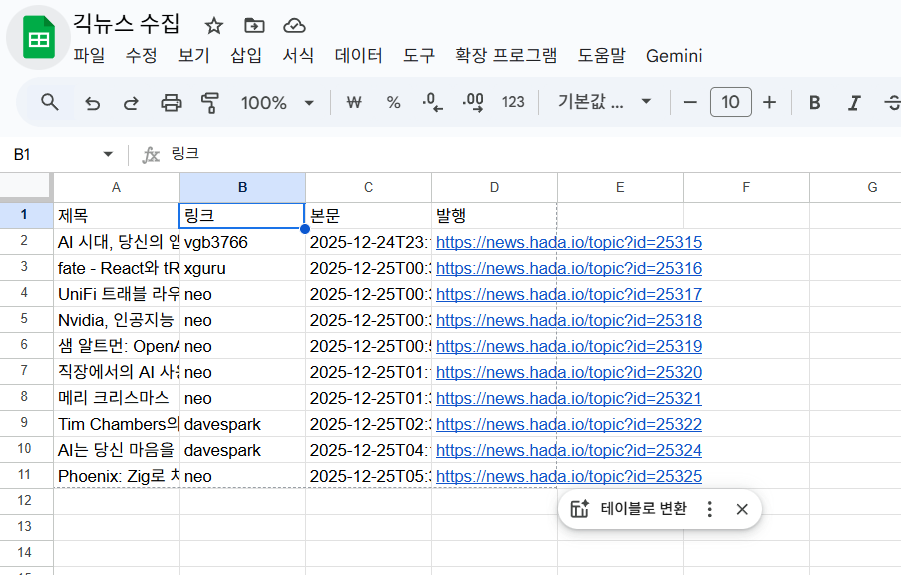Open link ending in id=25320
Viewport: 901px width, 575px height.
pyautogui.click(x=569, y=372)
